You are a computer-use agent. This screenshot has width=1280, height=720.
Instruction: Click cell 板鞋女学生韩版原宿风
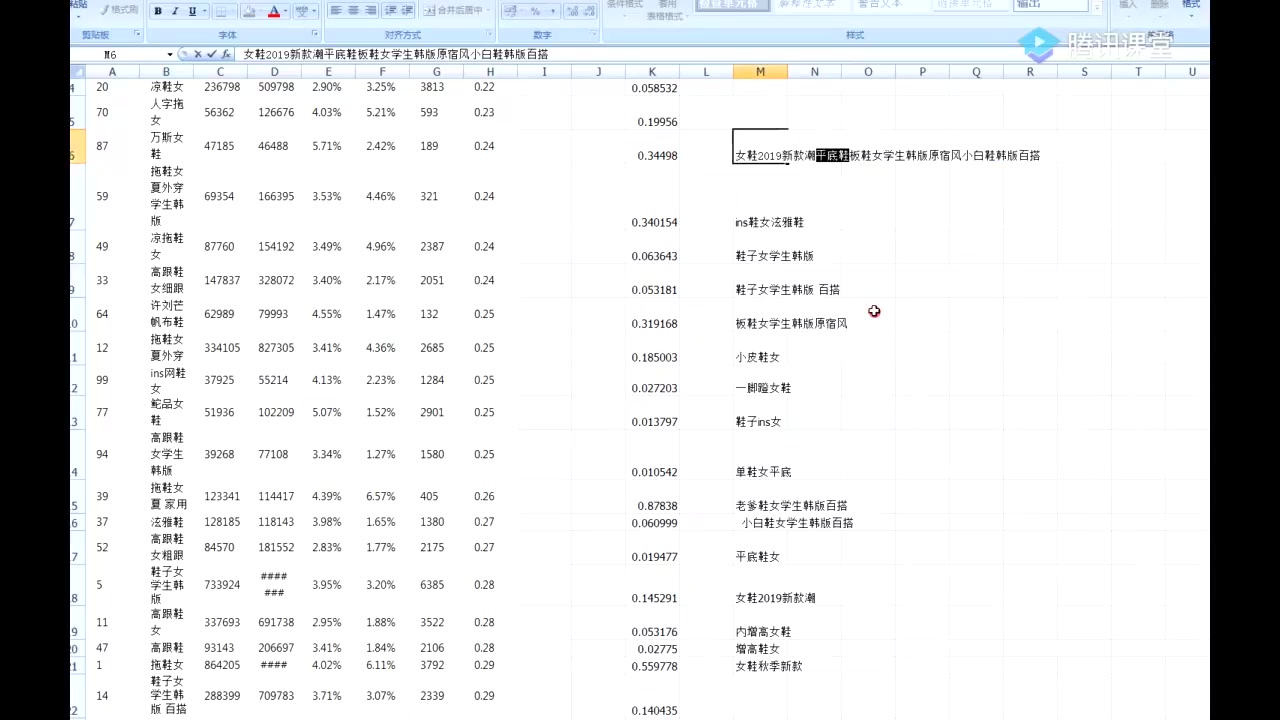[x=791, y=324]
